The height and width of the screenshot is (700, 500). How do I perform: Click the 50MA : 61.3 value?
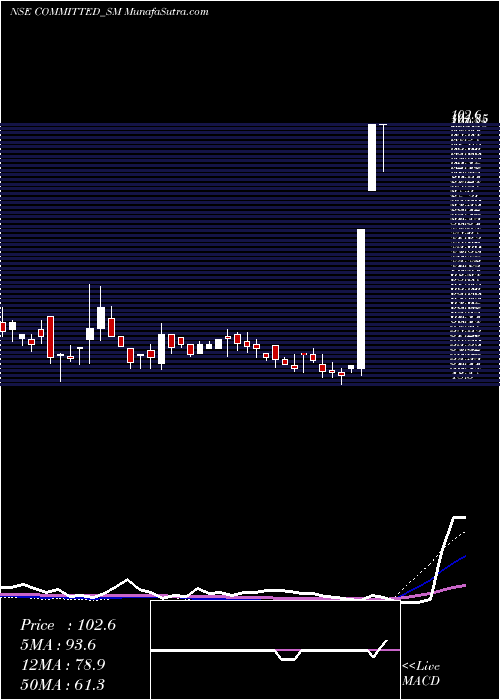[x=63, y=684]
